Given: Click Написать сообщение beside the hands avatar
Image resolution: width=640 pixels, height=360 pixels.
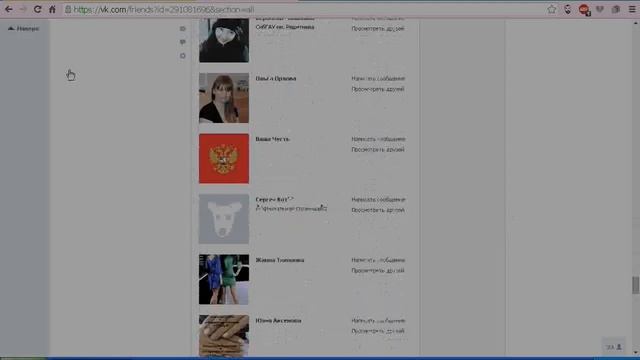Looking at the screenshot, I should point(378,321).
